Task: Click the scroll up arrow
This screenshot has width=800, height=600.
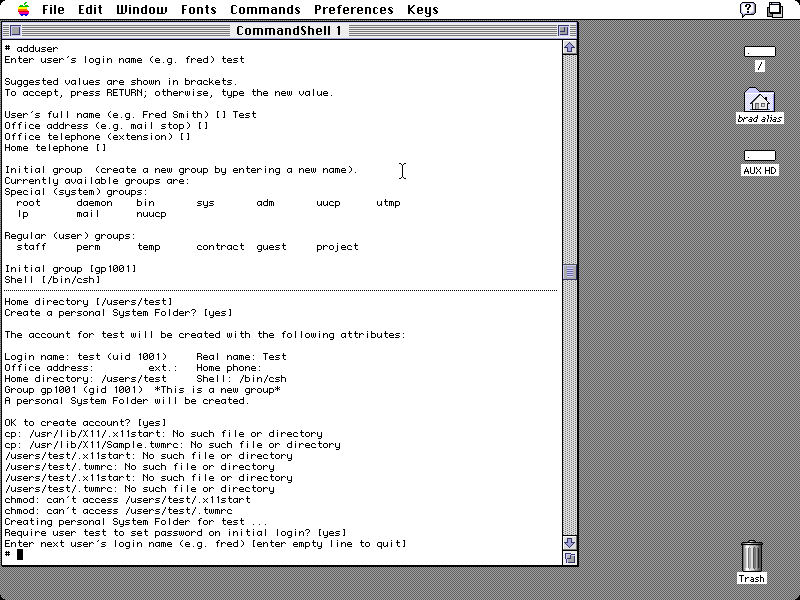Action: (569, 47)
